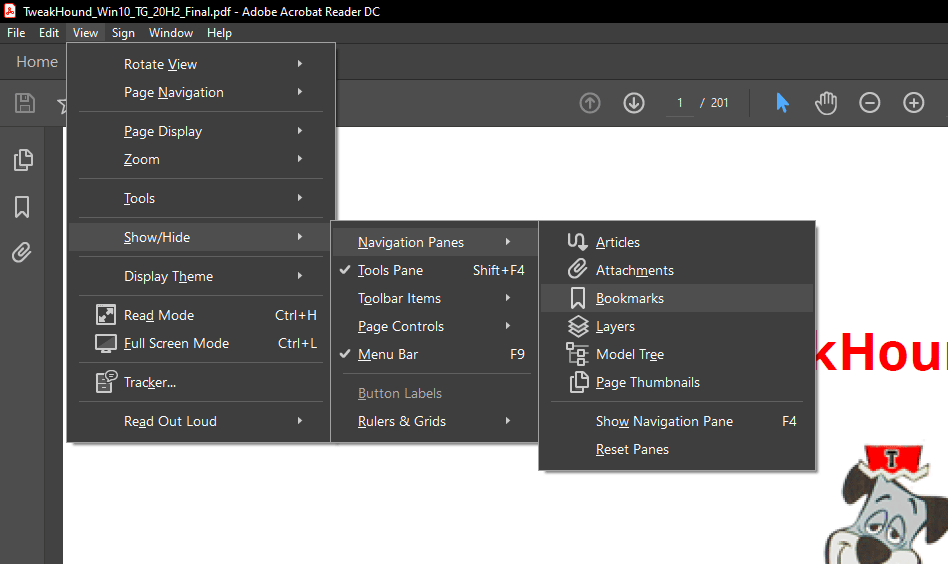Viewport: 948px width, 564px height.
Task: Expand Tools submenu in View menu
Action: click(x=201, y=198)
